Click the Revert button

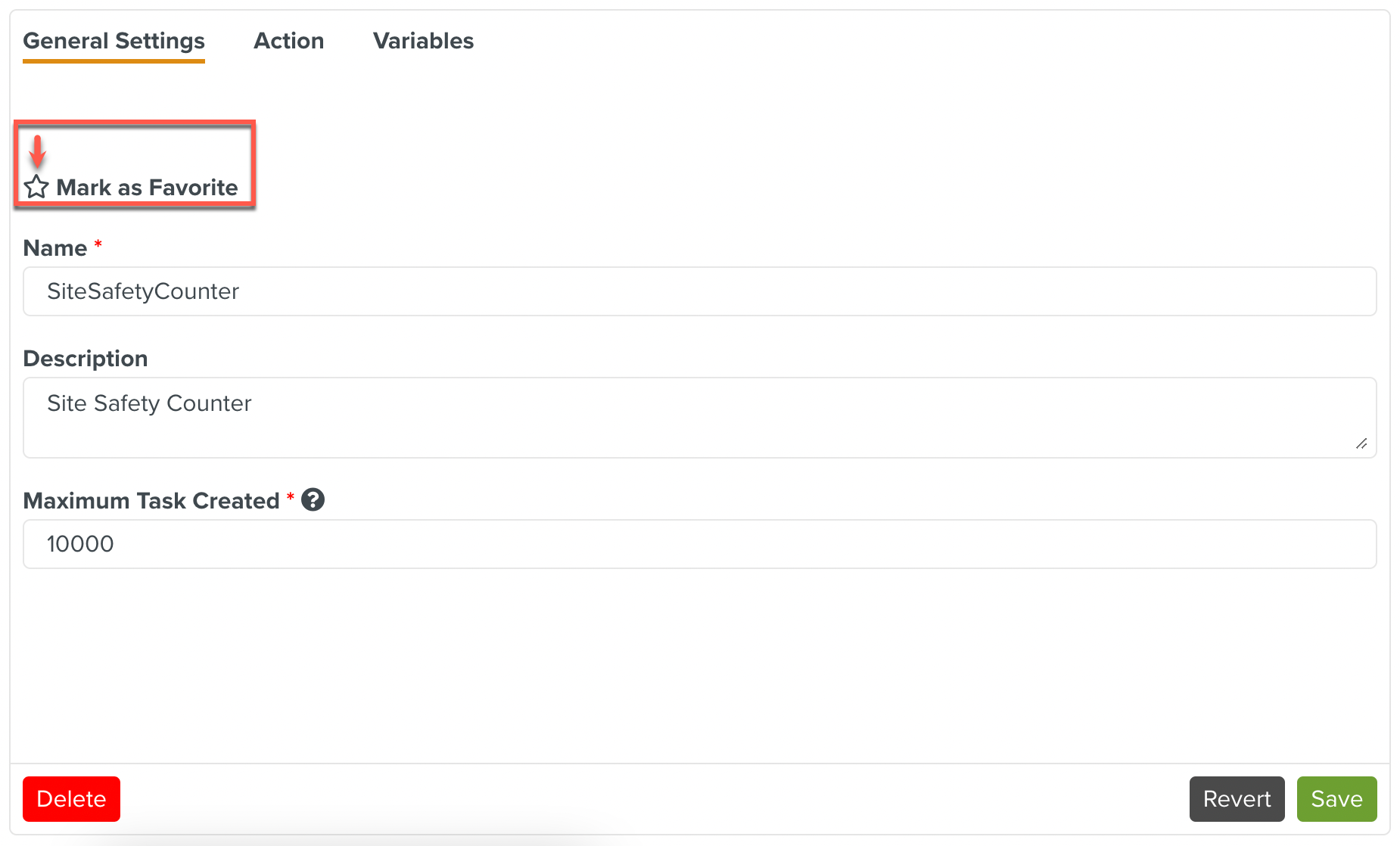point(1237,799)
